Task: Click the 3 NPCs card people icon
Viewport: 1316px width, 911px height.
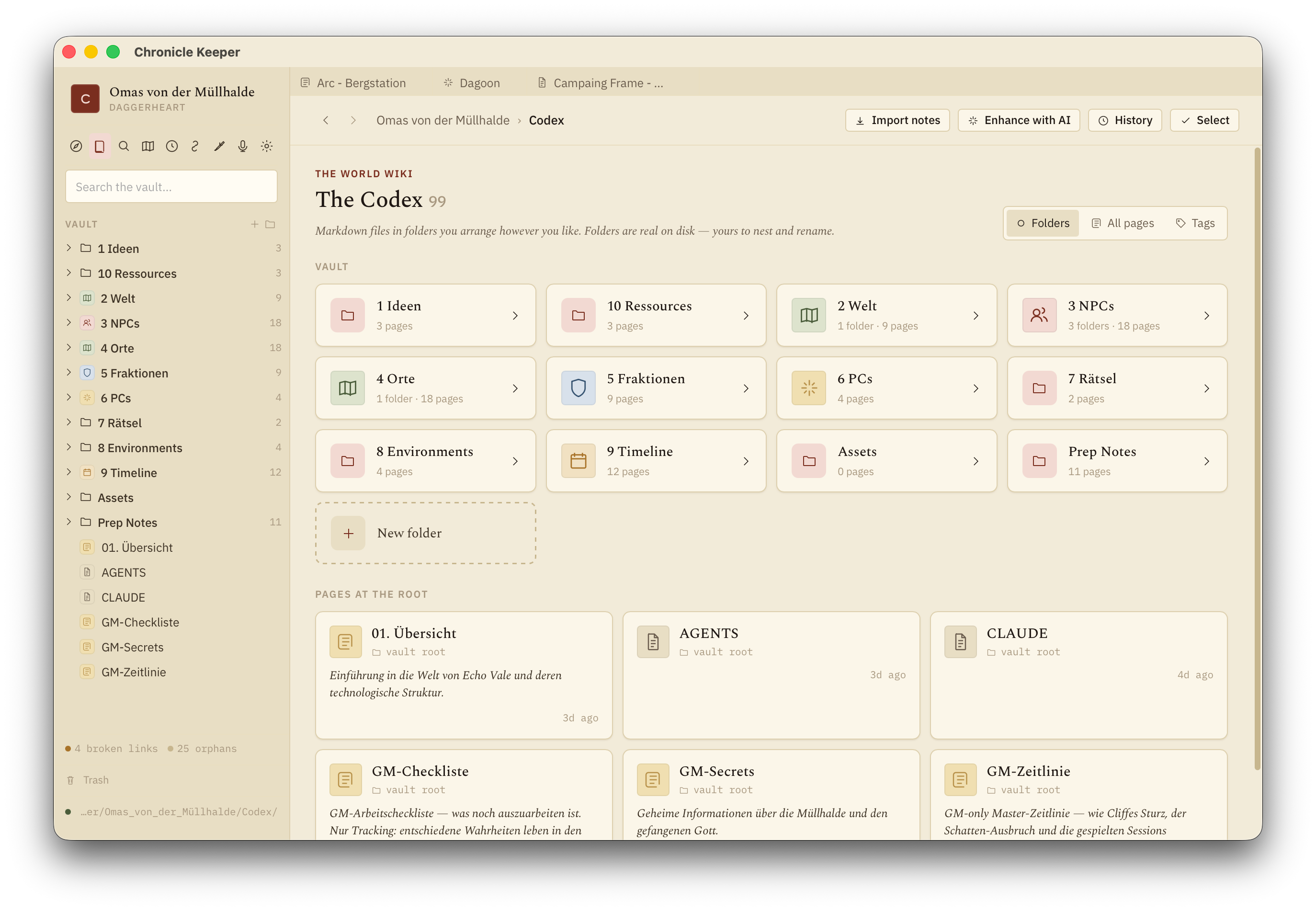Action: click(x=1039, y=315)
